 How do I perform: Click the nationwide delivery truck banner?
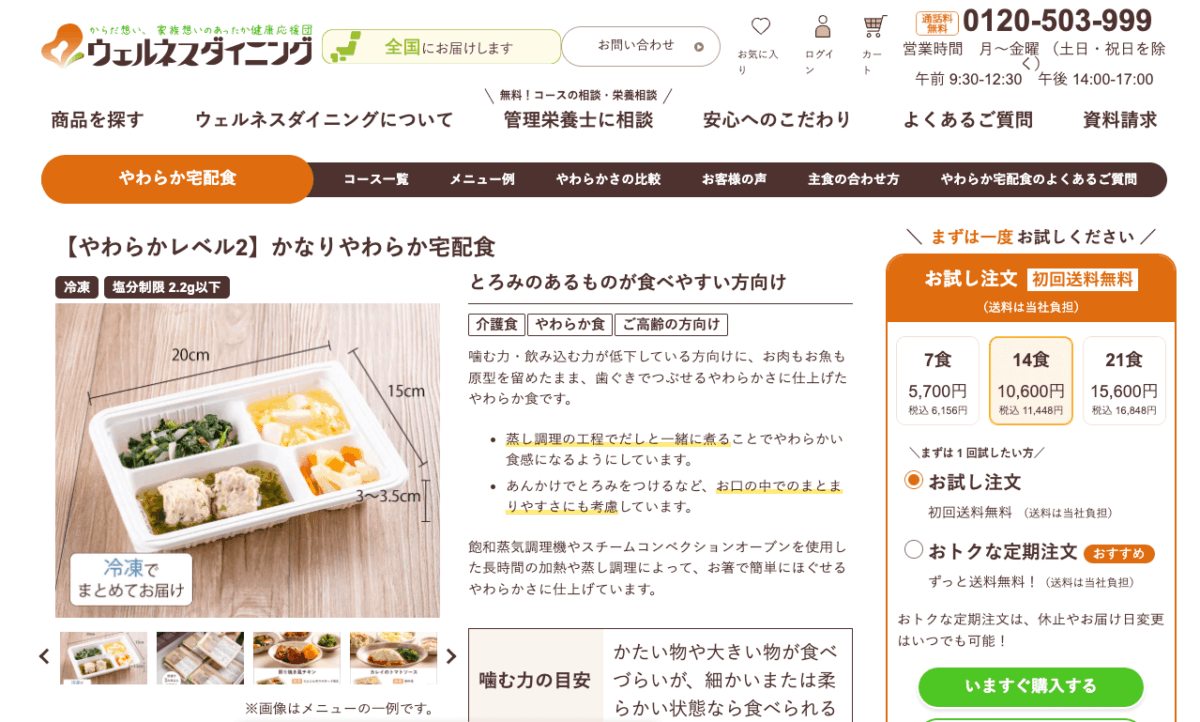[x=441, y=47]
